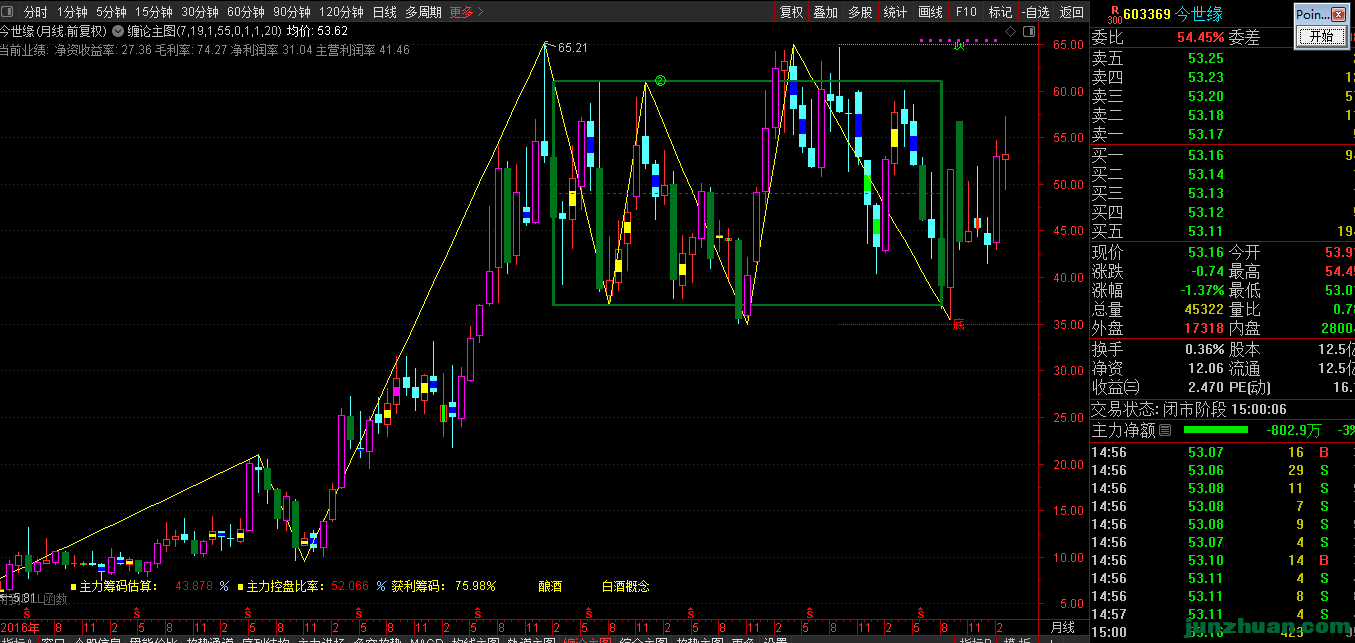
Task: Select the MACD indicator tab
Action: pos(426,641)
